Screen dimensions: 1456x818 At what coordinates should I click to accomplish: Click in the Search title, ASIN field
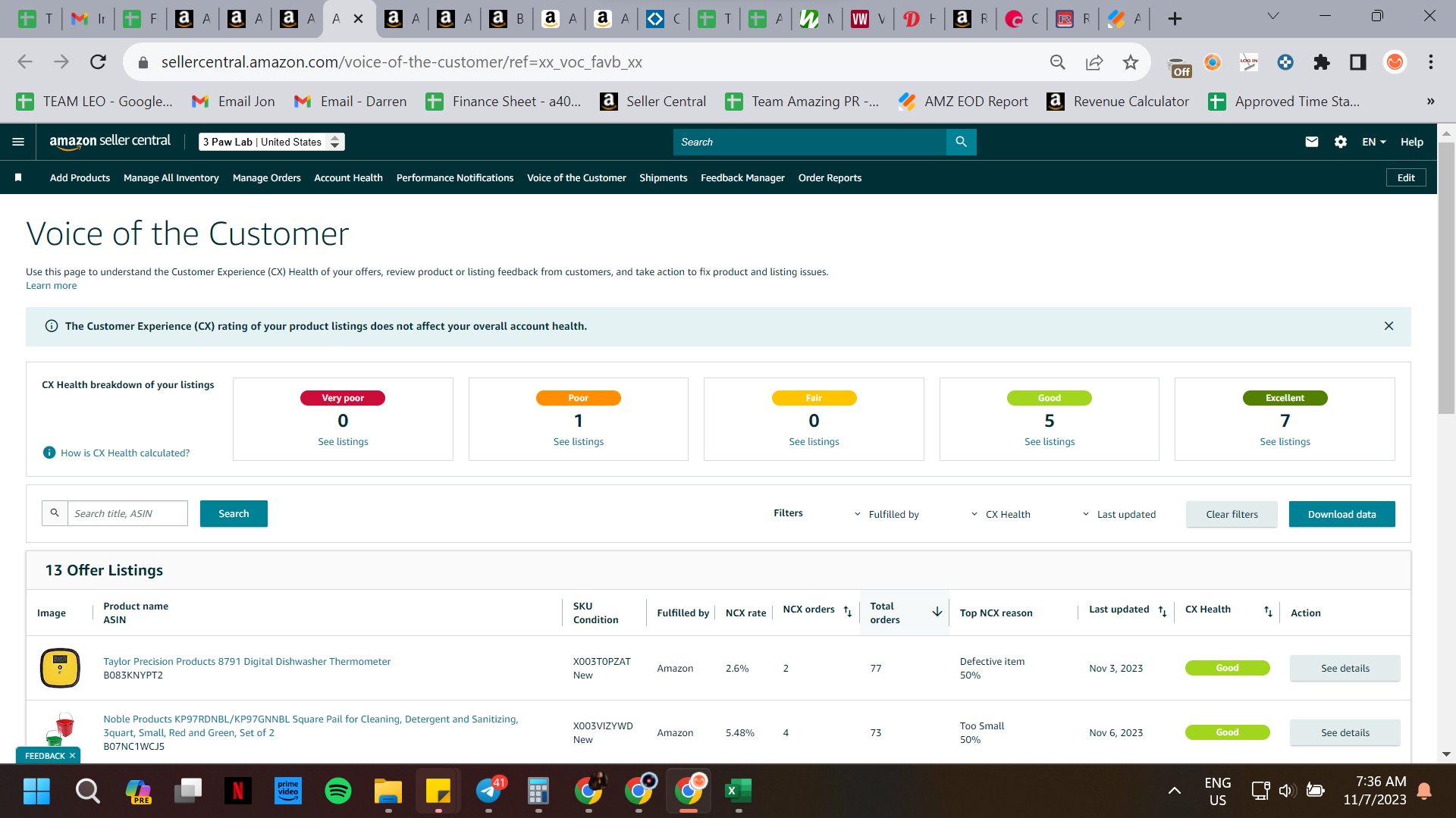[x=127, y=513]
